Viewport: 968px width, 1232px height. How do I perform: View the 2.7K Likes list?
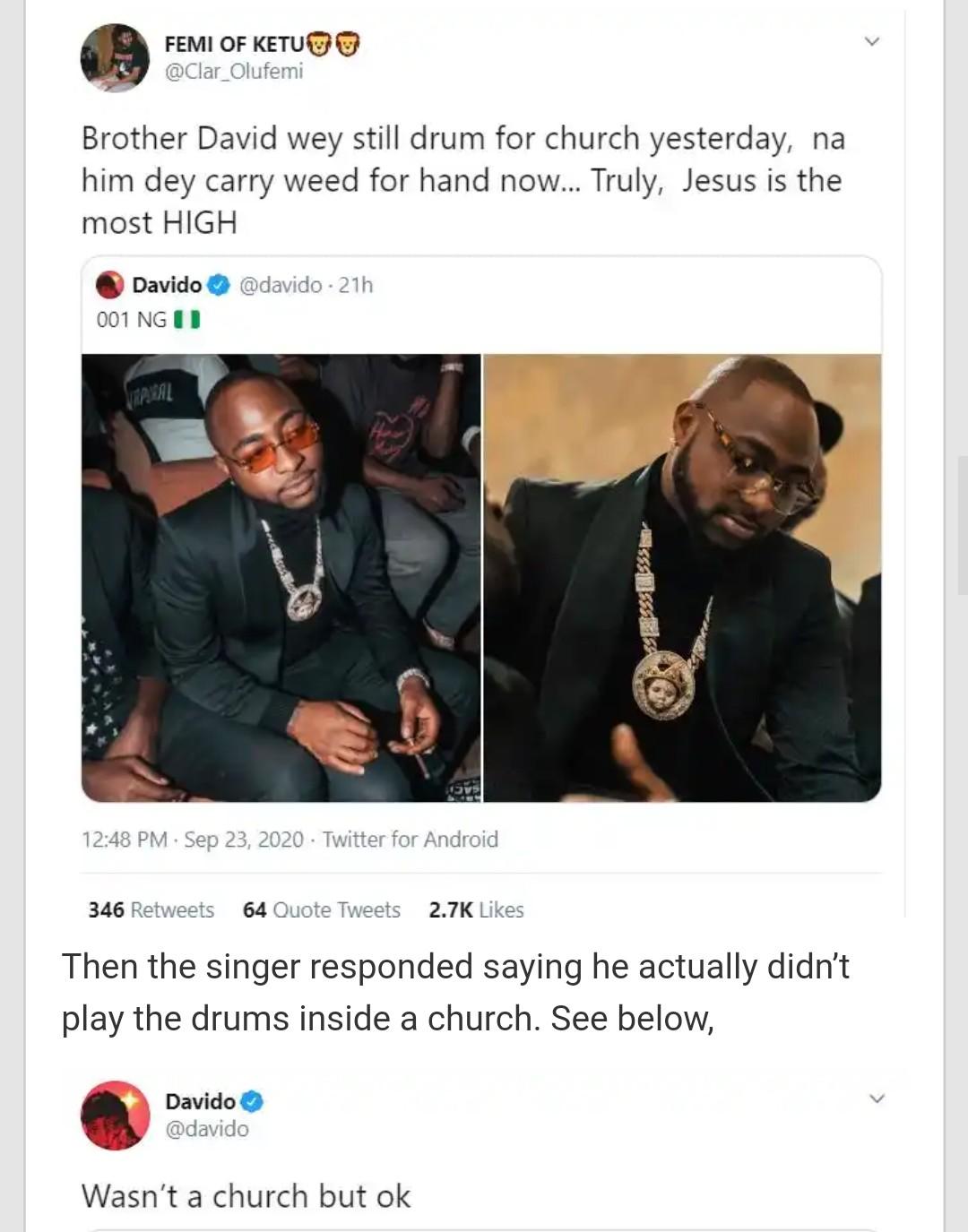point(476,909)
